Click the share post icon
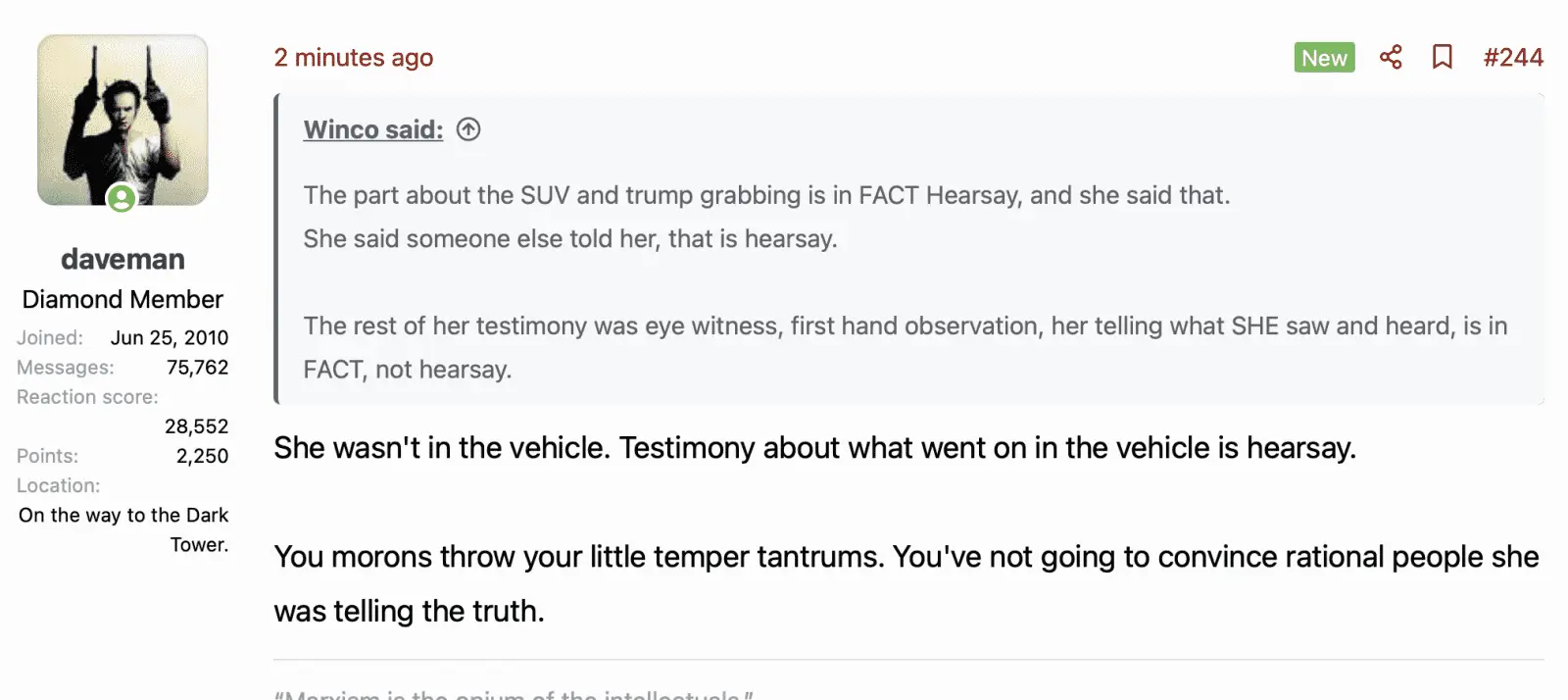This screenshot has height=700, width=1568. 1391,57
